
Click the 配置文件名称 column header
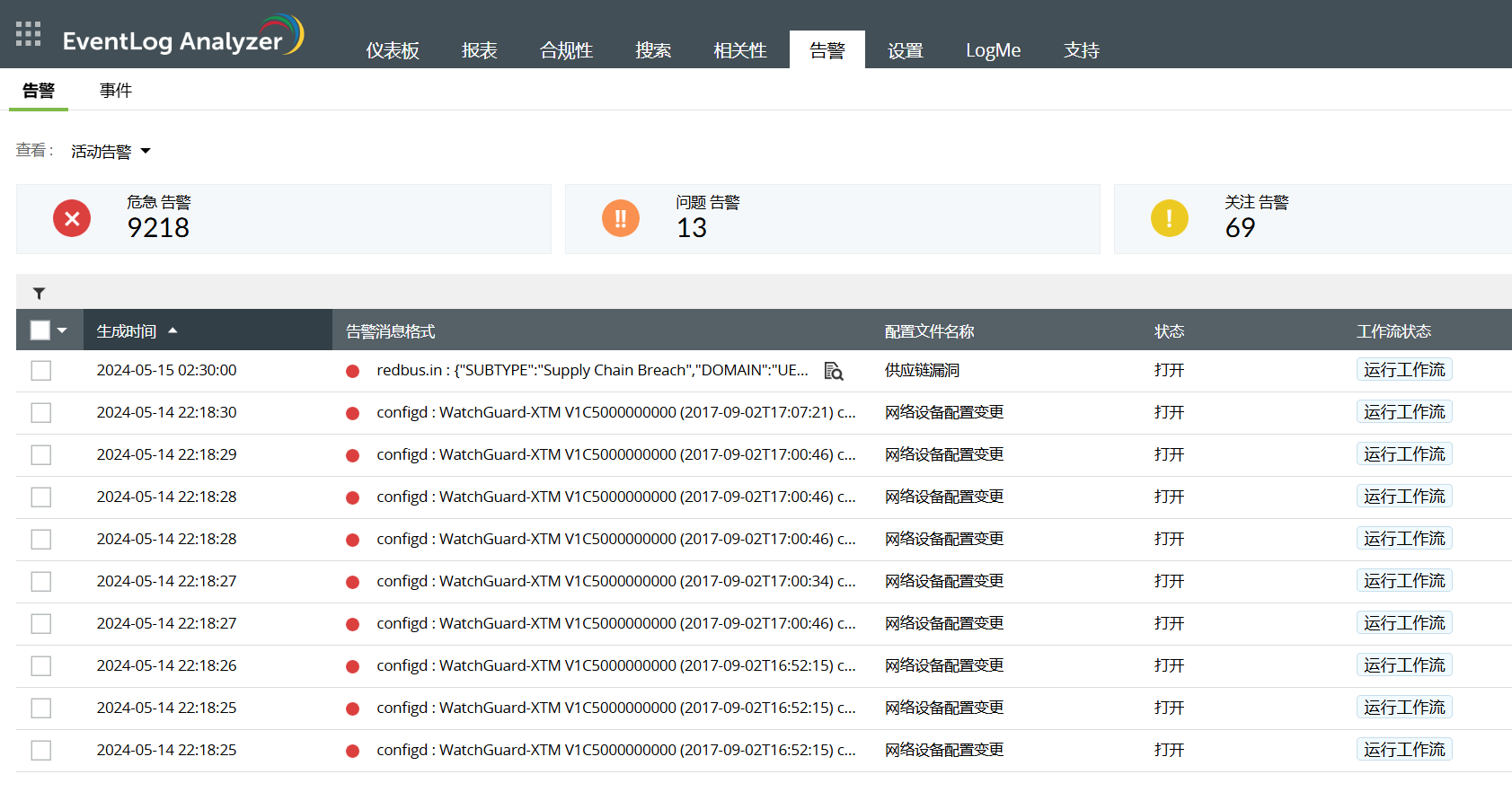(930, 331)
